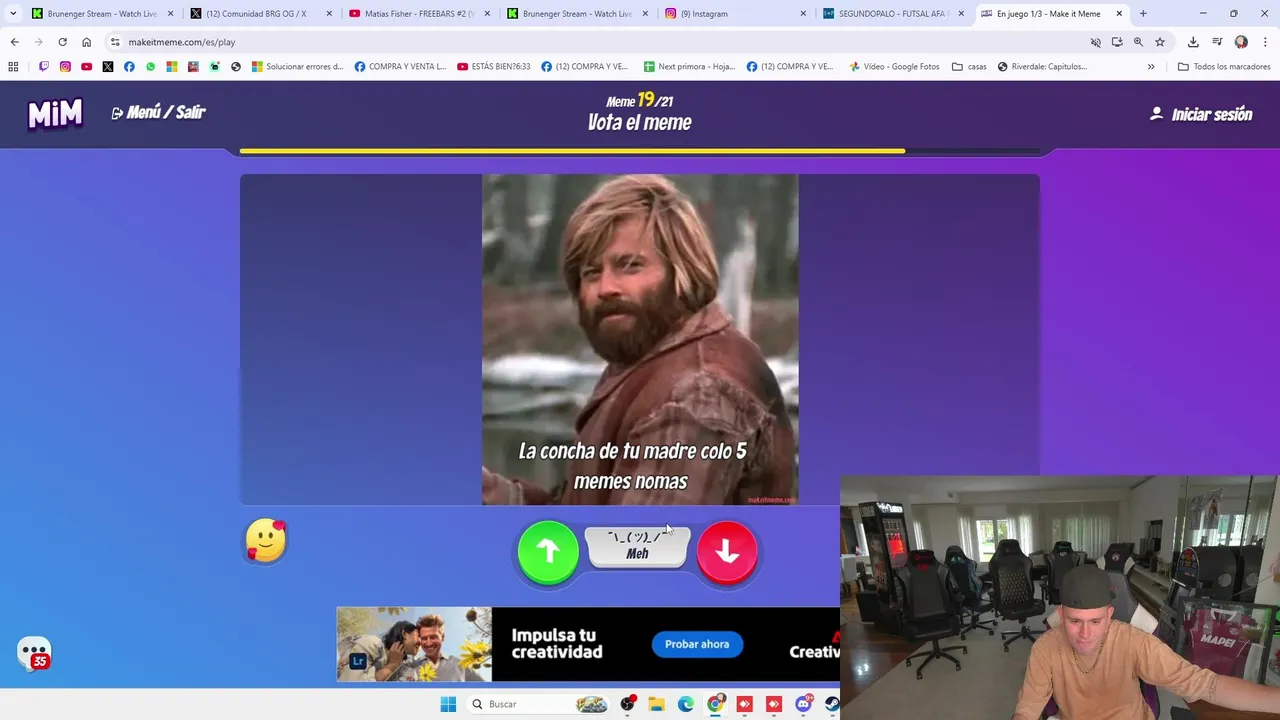The width and height of the screenshot is (1280, 720).
Task: Open the Windows Start menu
Action: (x=448, y=704)
